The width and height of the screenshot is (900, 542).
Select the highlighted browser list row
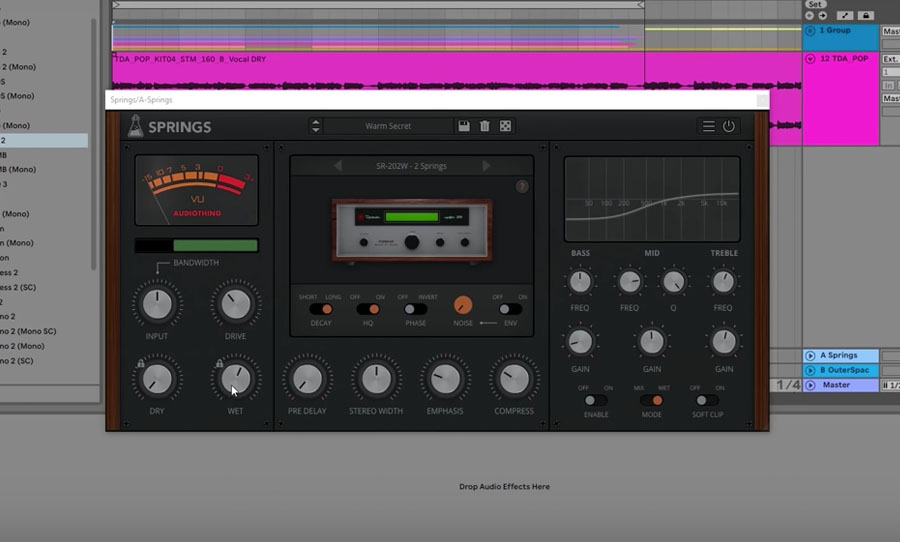tap(44, 140)
